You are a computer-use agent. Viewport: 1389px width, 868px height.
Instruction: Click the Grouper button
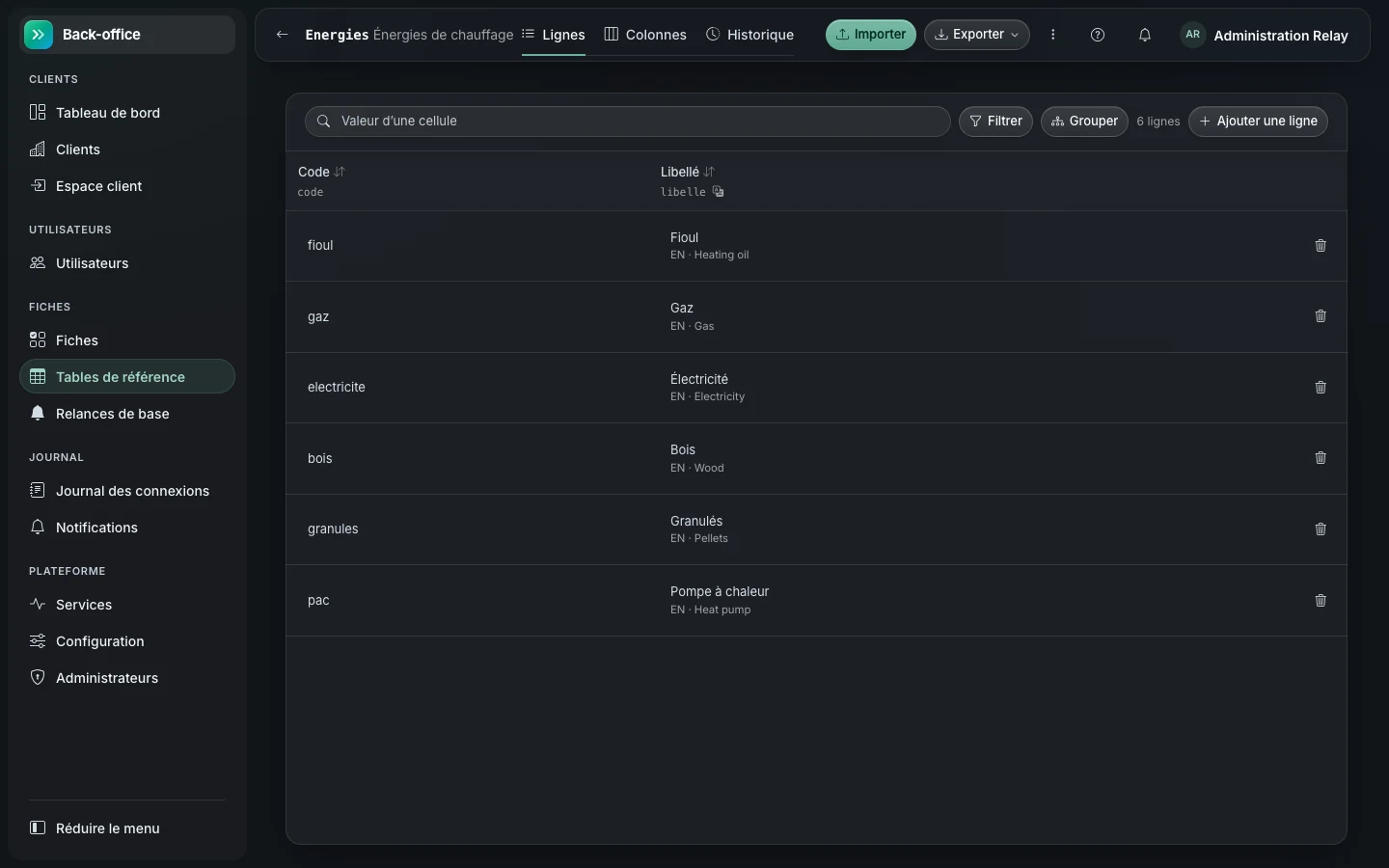tap(1084, 122)
